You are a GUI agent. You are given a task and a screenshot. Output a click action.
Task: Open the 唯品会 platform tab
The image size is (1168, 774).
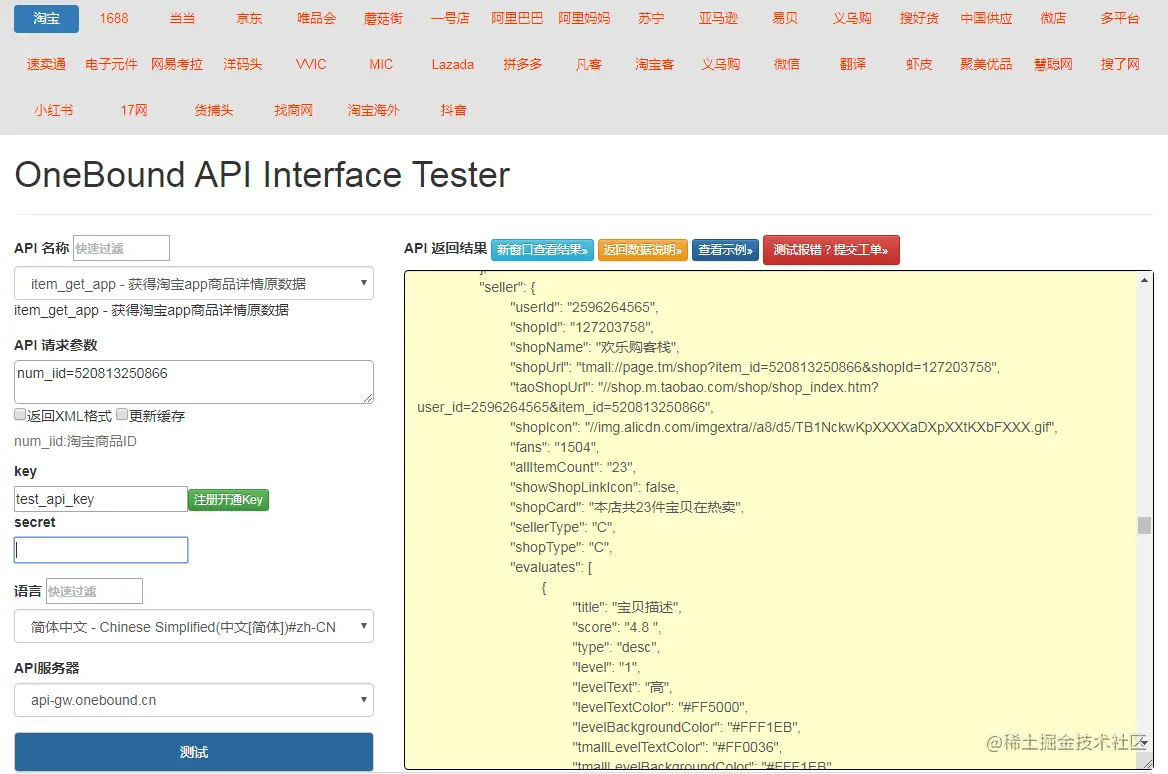point(316,18)
